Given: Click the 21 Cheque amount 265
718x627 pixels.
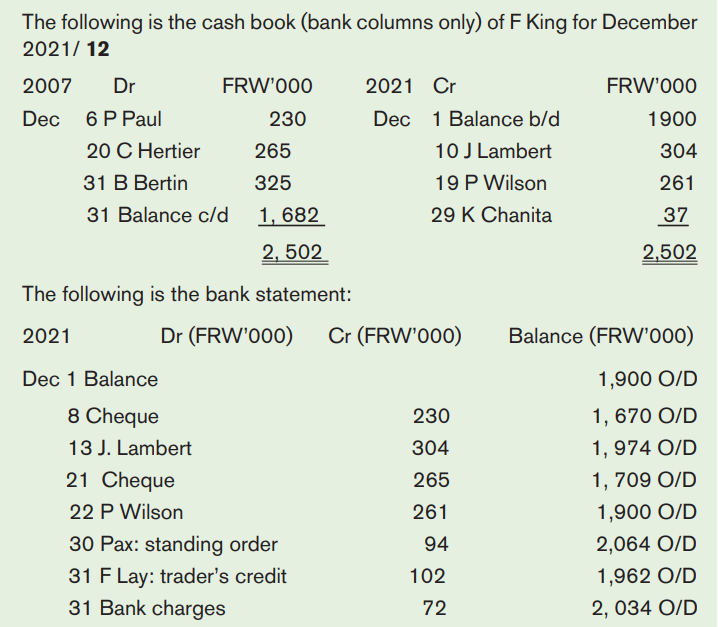Looking at the screenshot, I should click(x=431, y=480).
